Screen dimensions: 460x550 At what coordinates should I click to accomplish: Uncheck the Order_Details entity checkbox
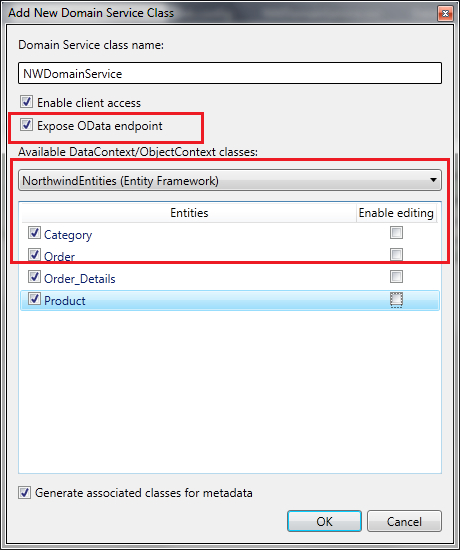(x=34, y=277)
